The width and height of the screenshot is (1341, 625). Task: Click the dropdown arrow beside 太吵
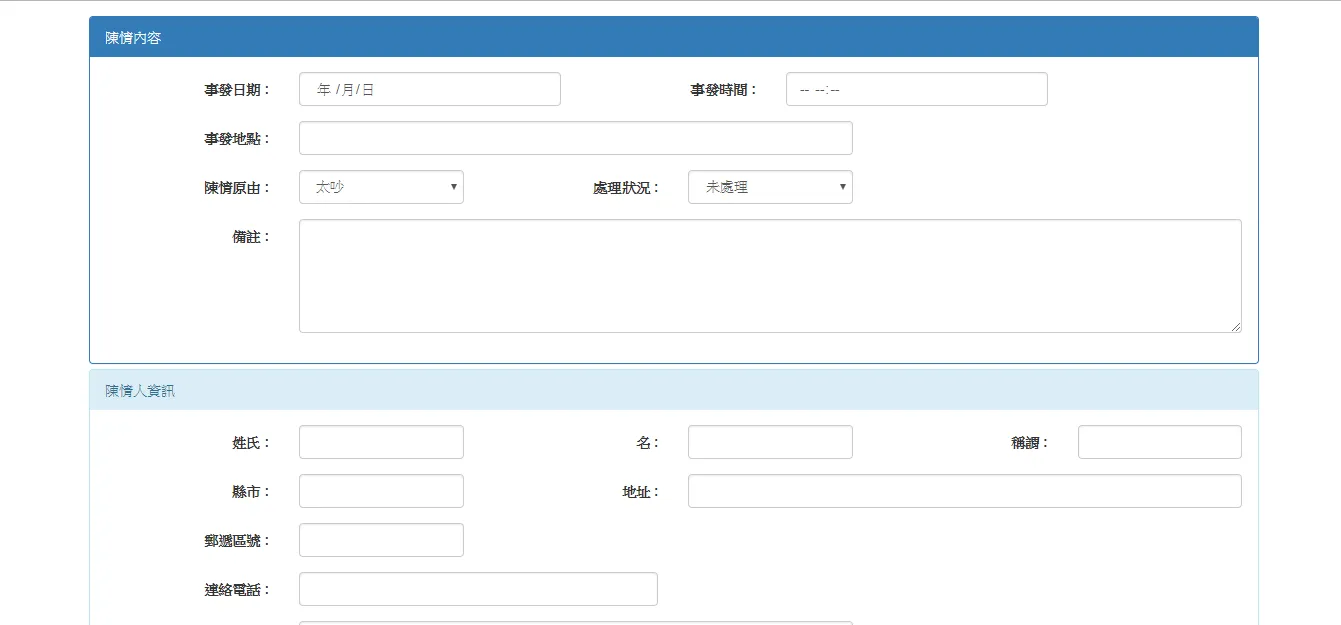453,187
